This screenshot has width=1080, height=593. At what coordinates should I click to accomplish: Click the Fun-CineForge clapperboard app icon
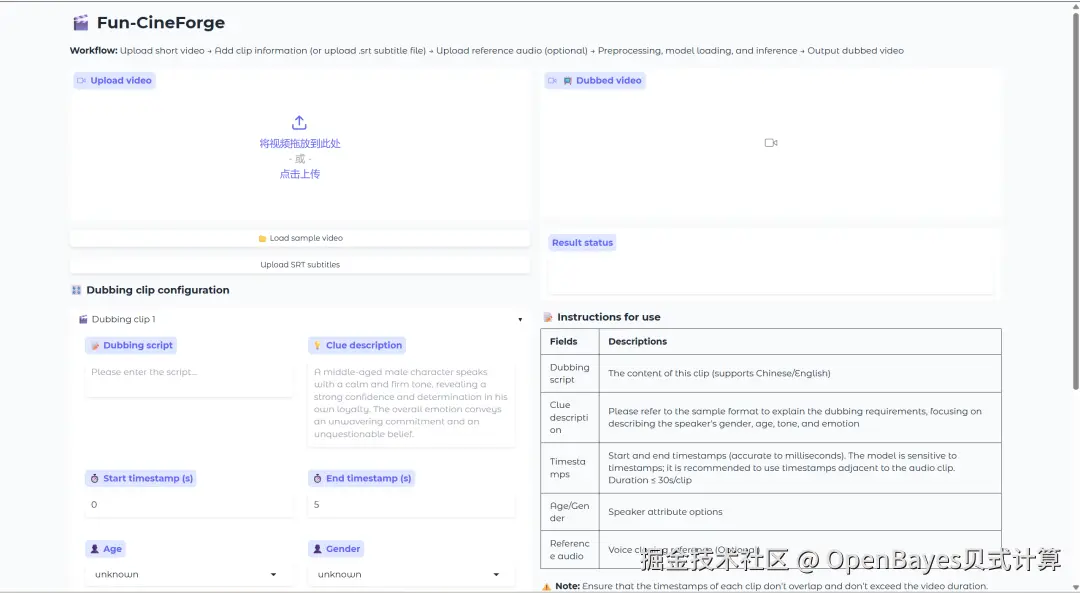pos(80,21)
